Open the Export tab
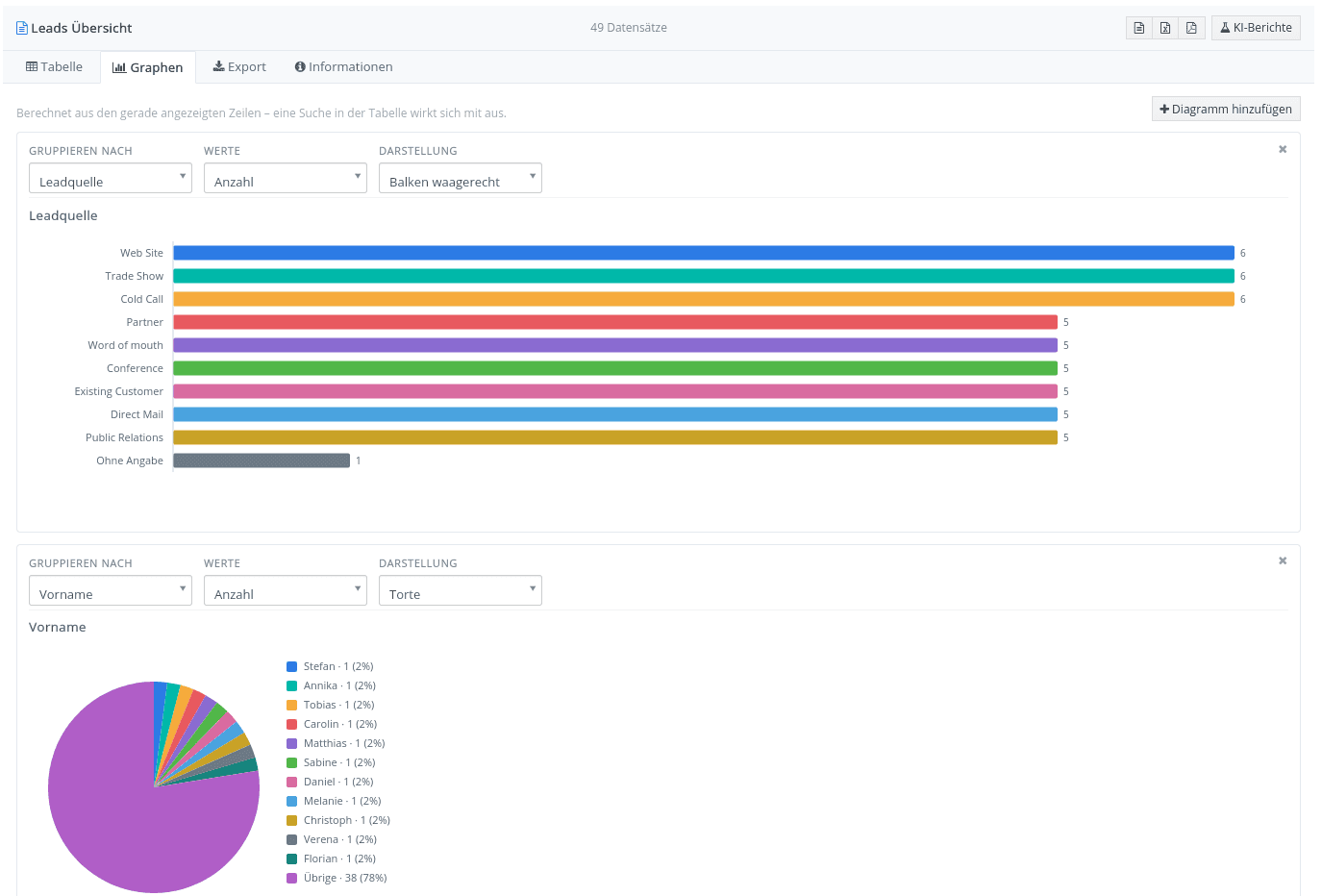The image size is (1322, 896). (x=239, y=67)
